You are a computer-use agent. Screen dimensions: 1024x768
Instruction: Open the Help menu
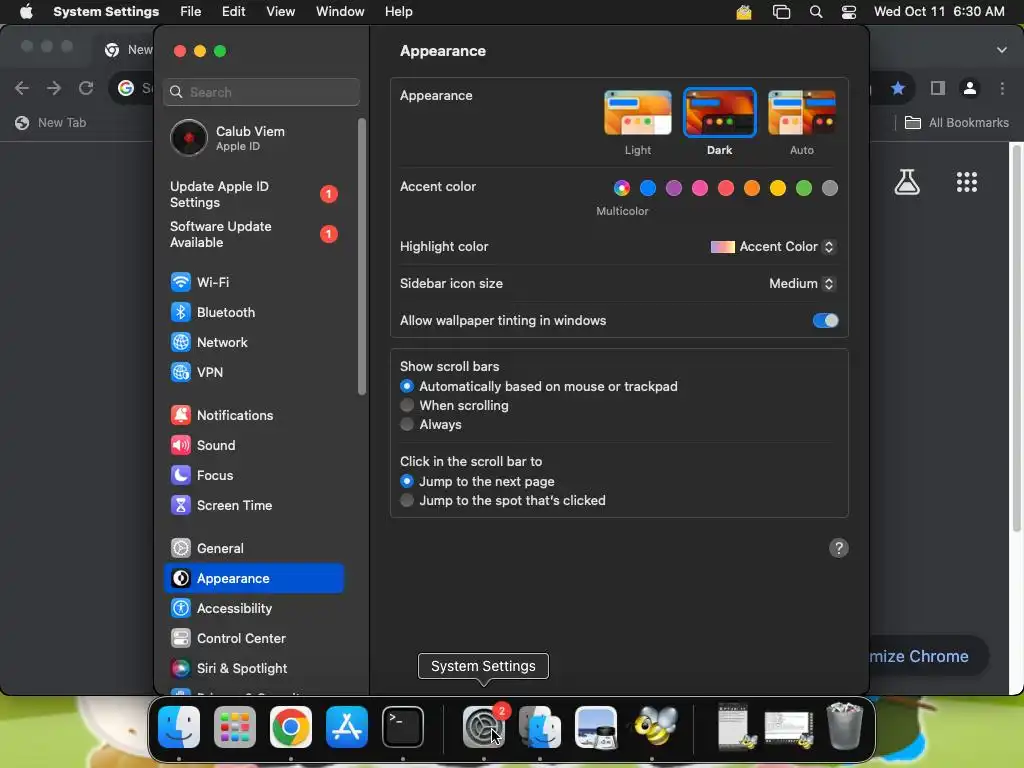coord(398,12)
